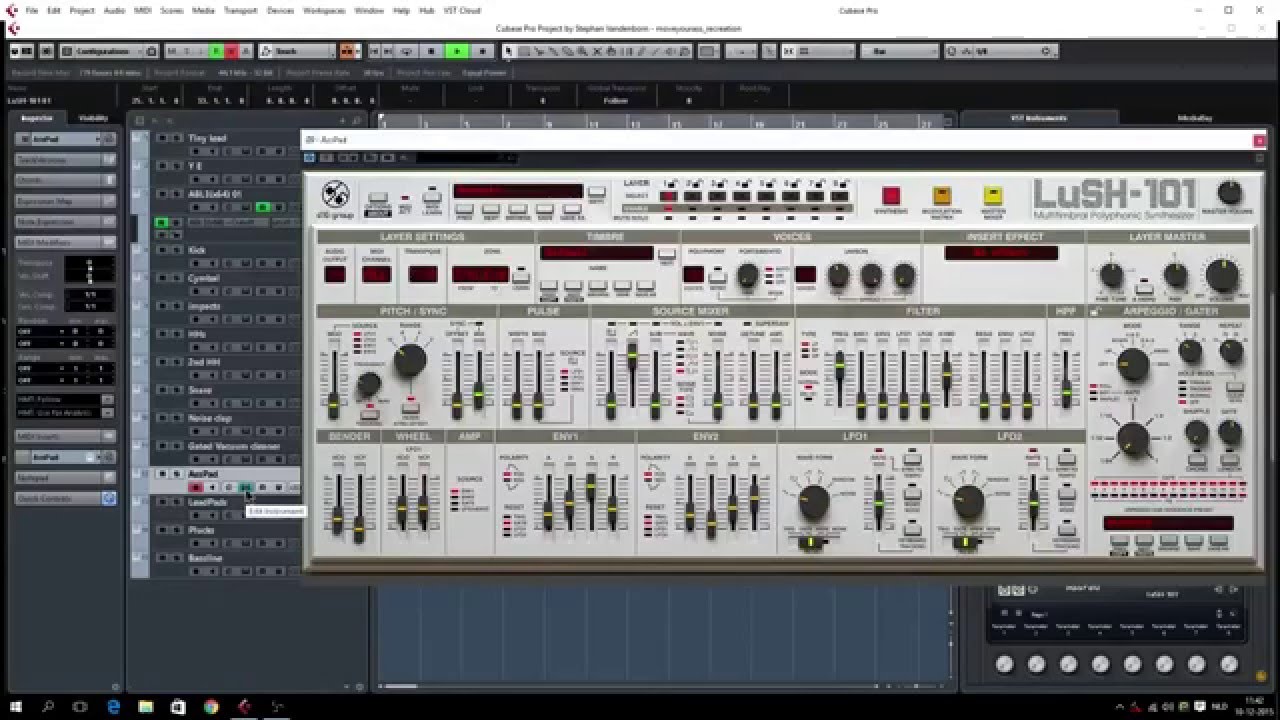Click the Insert Effect display
The image size is (1280, 720).
[x=1001, y=253]
